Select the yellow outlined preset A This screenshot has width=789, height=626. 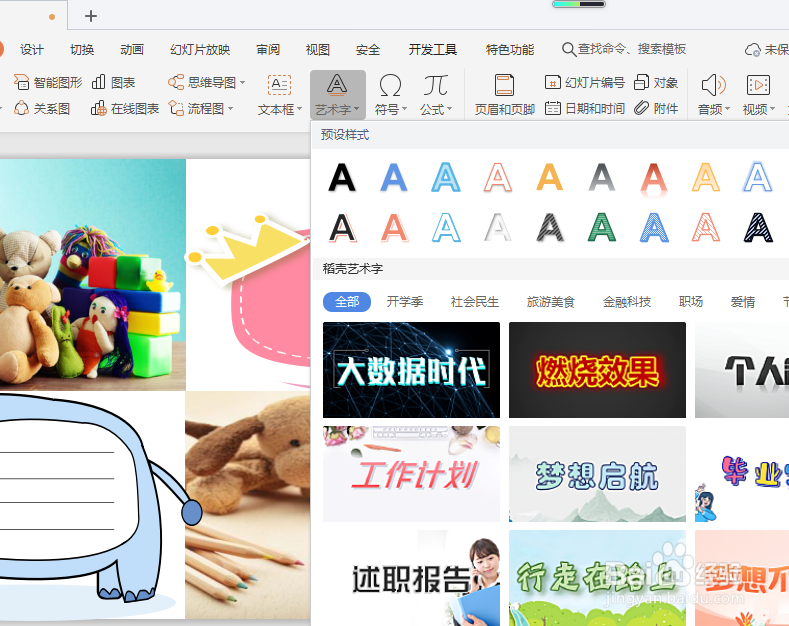coord(706,178)
